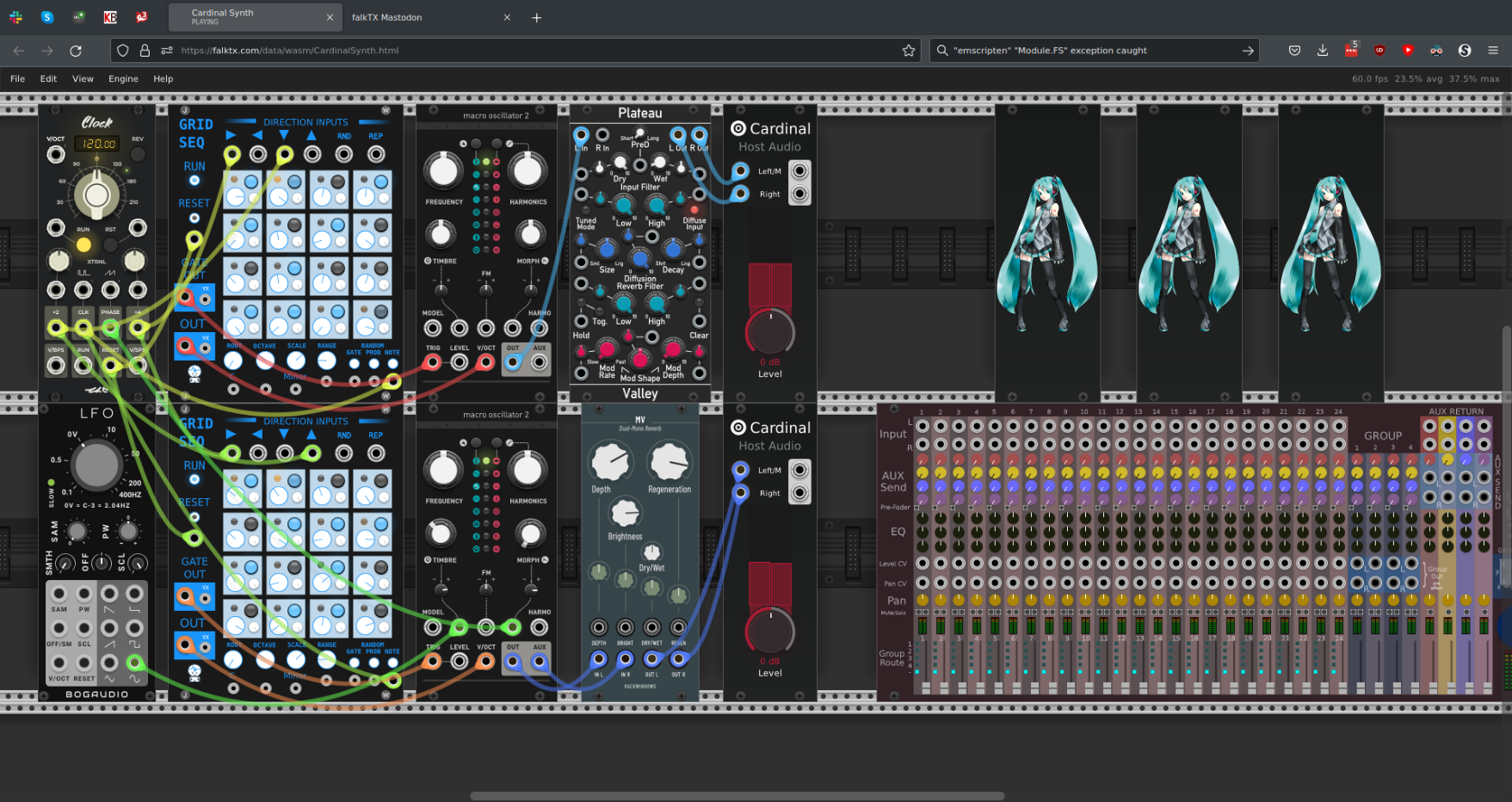Open the View menu

pyautogui.click(x=83, y=78)
